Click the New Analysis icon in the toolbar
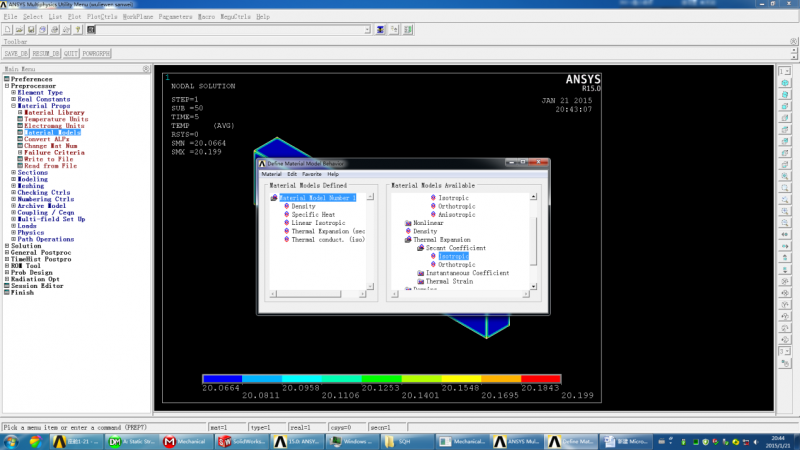The image size is (800, 450). click(8, 30)
